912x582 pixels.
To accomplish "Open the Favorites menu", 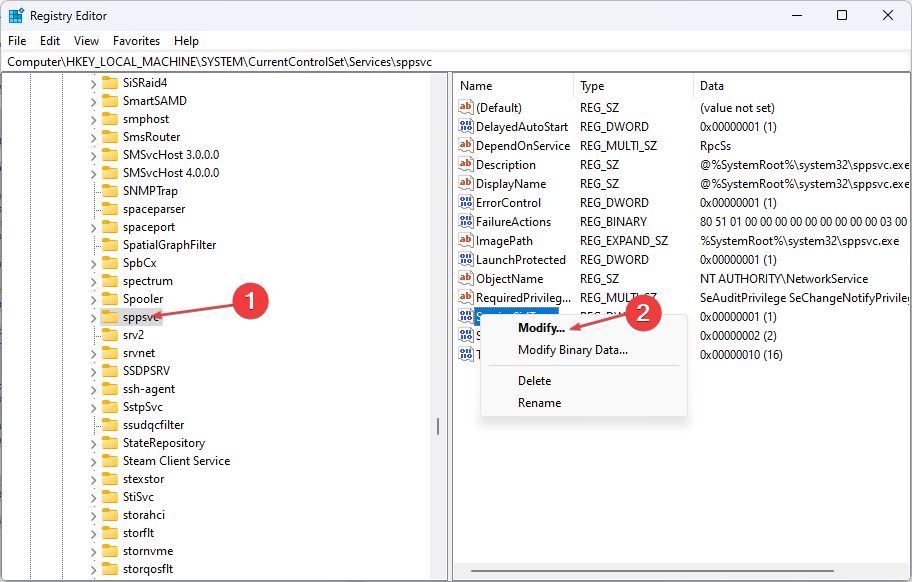I will (137, 41).
